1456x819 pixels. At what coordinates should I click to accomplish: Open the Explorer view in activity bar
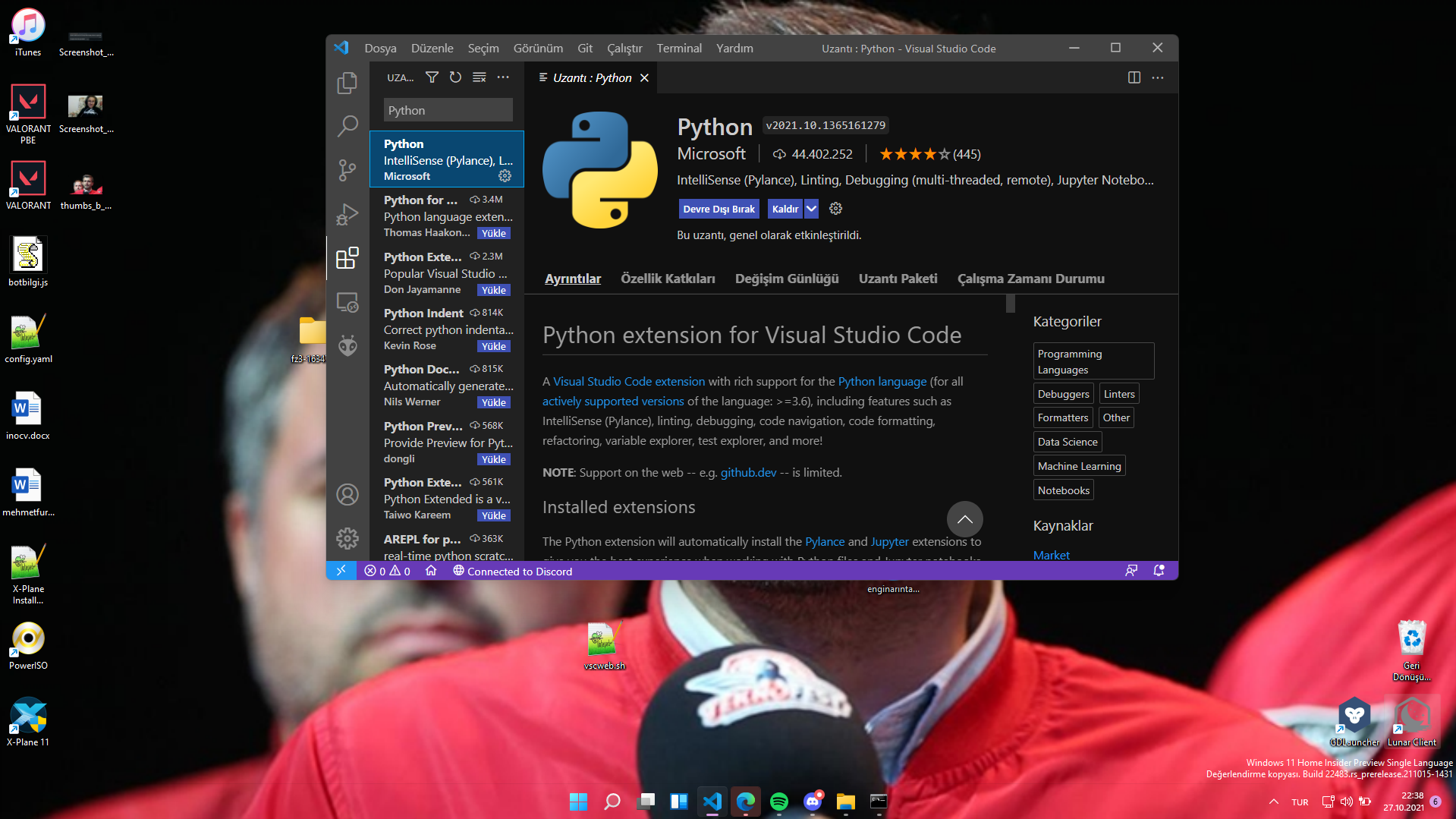pos(347,82)
